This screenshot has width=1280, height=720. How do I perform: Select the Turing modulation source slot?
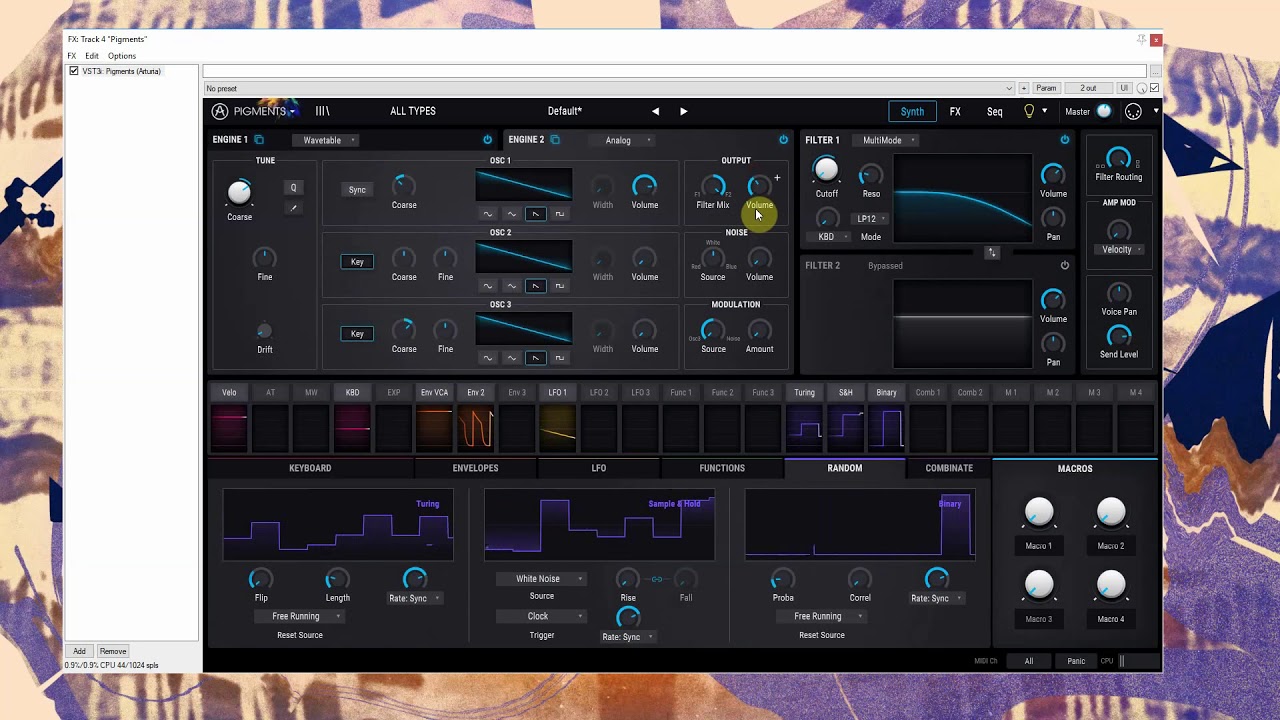point(805,420)
